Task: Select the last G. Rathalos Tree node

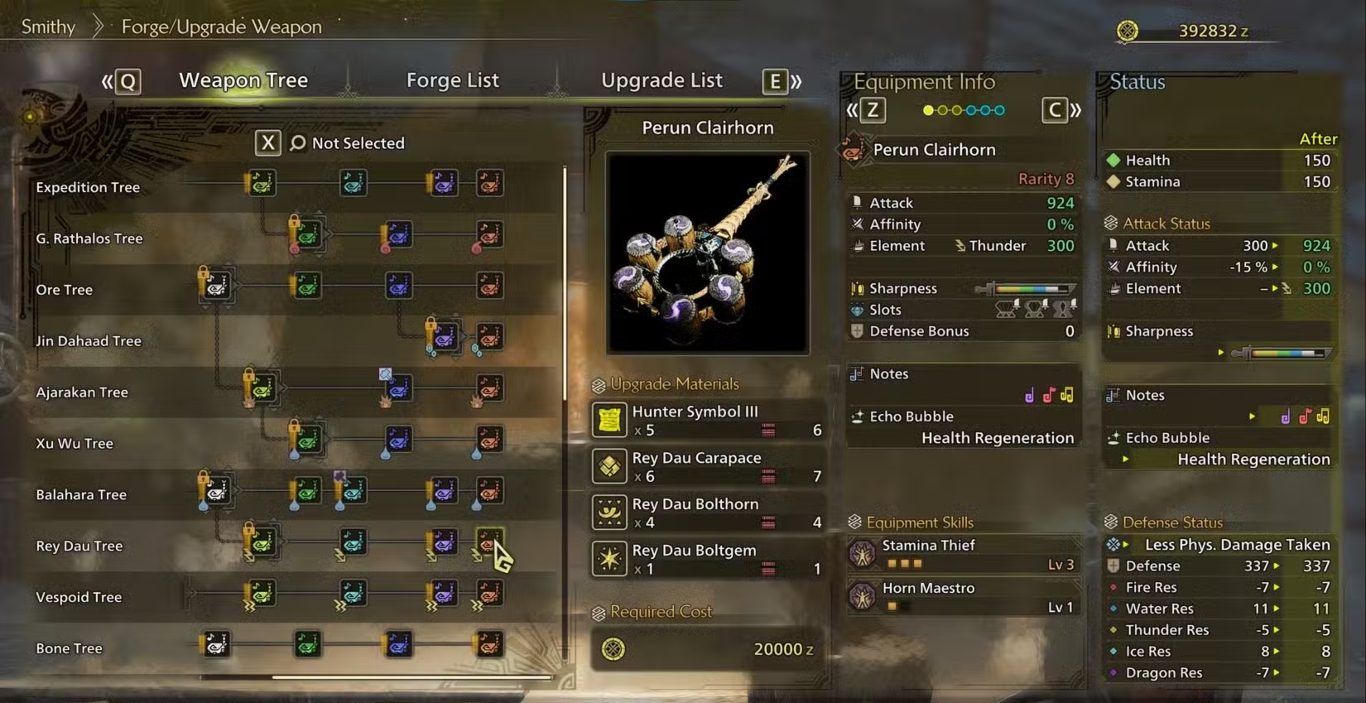Action: tap(489, 235)
